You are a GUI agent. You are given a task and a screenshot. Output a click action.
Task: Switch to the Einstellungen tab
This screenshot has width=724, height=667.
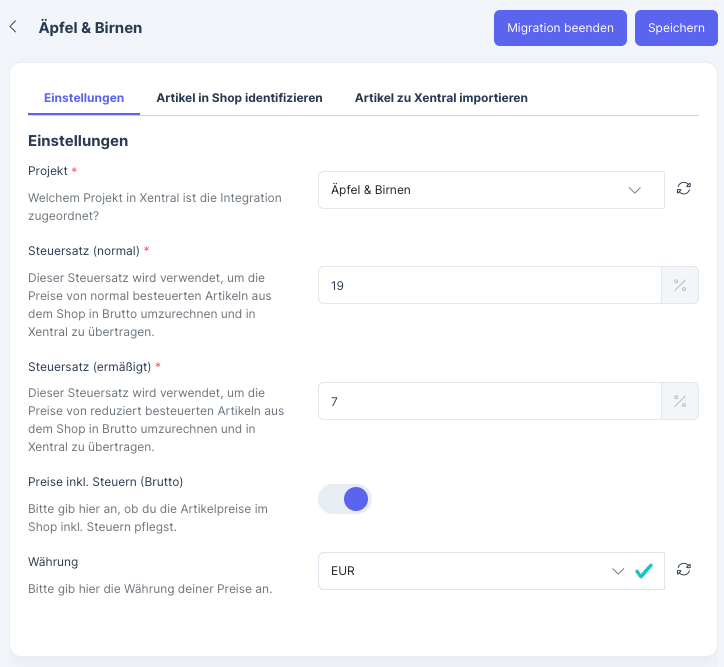[x=84, y=98]
